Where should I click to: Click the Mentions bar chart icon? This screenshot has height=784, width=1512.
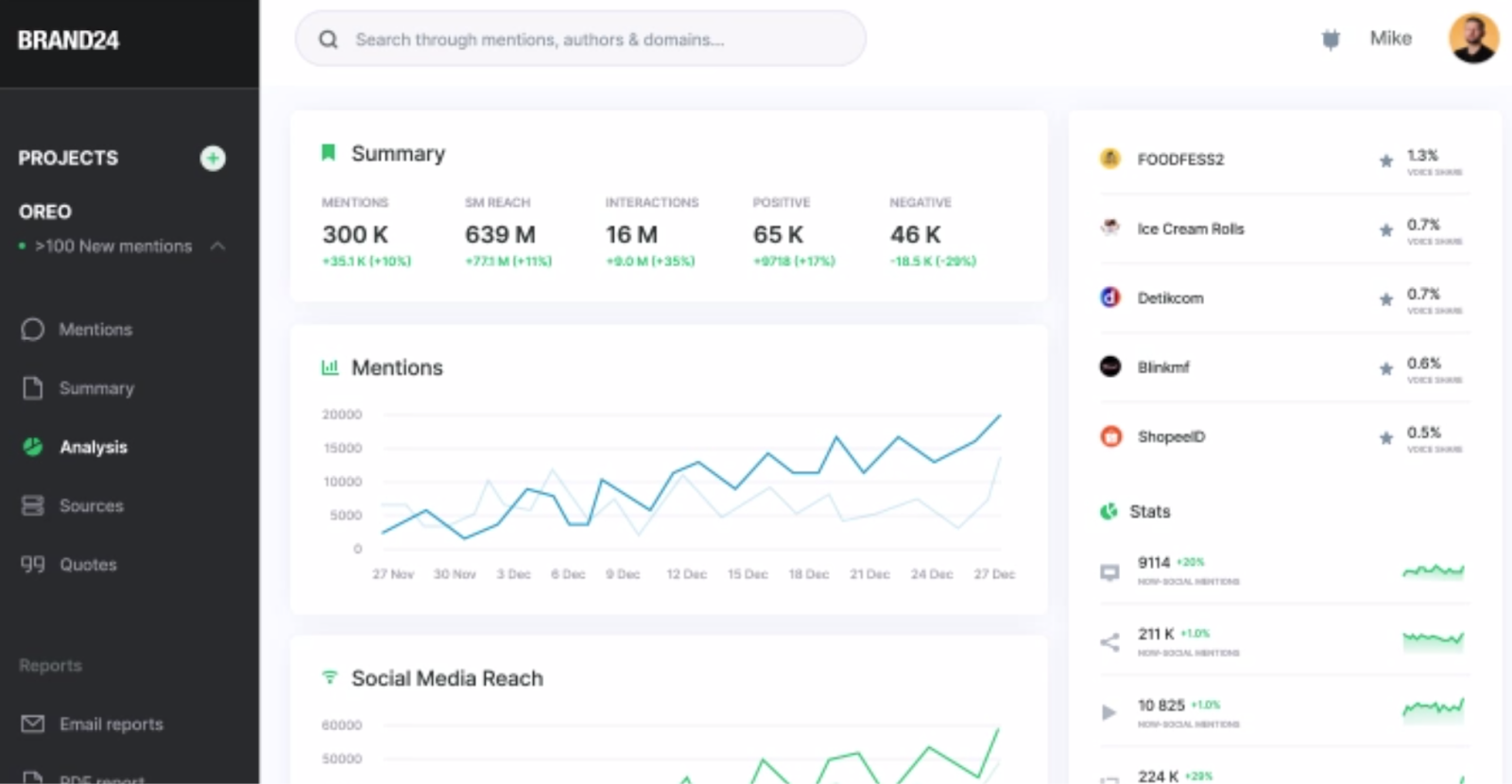[329, 366]
